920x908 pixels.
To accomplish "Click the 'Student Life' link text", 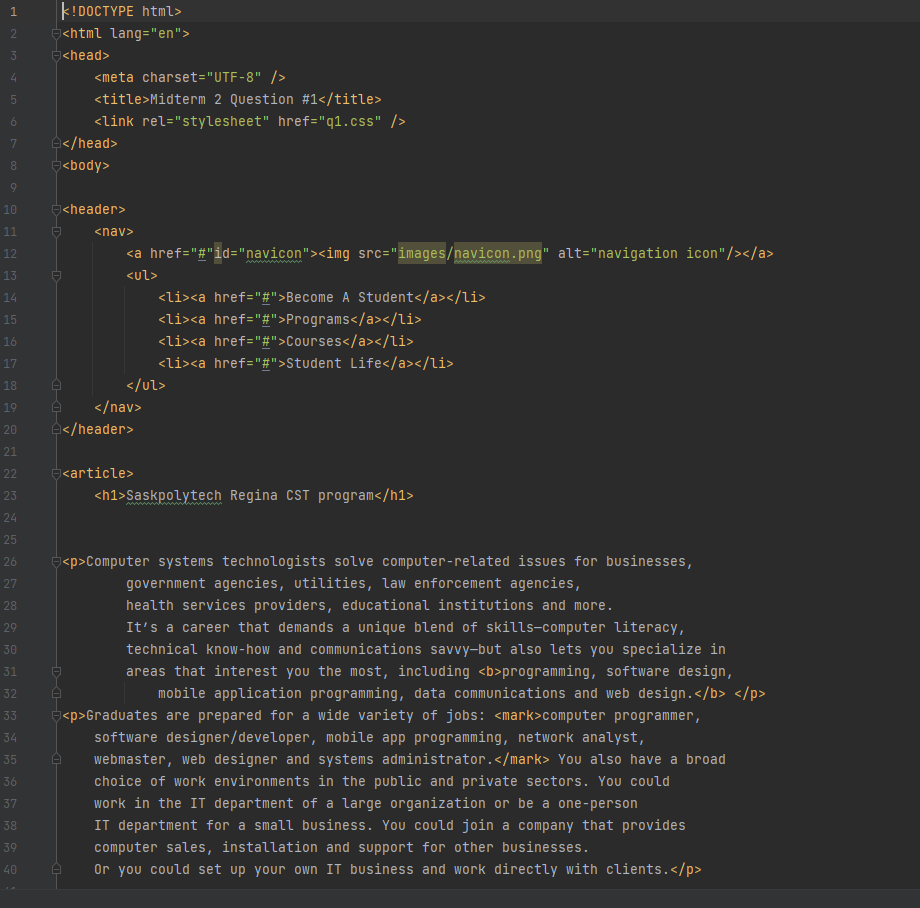I will [334, 364].
